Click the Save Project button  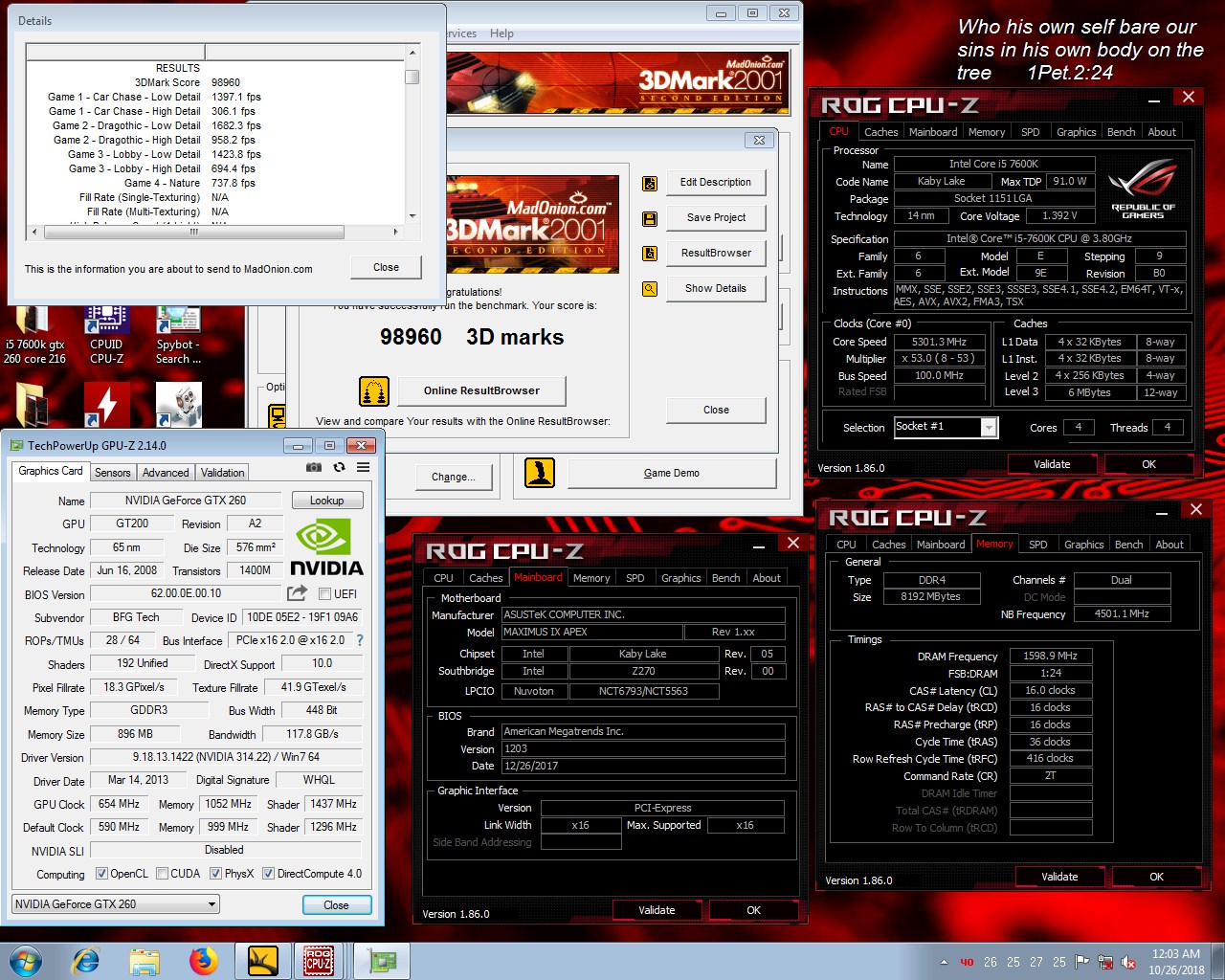[716, 217]
